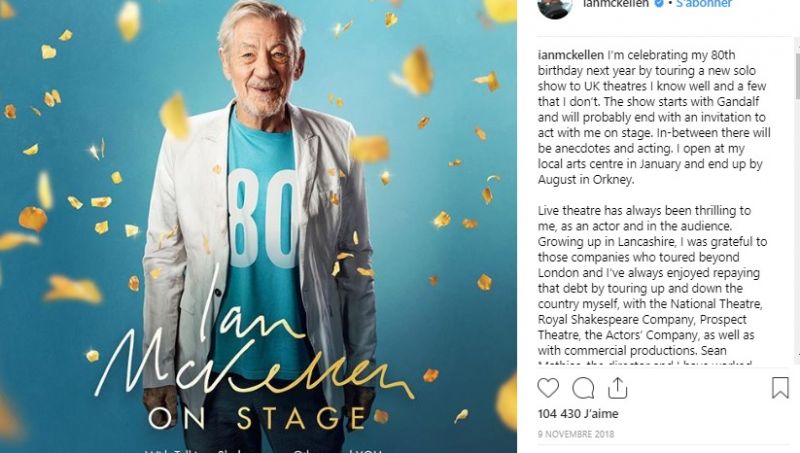Share the post using the upload arrow icon
This screenshot has height=453, width=800.
tap(617, 388)
